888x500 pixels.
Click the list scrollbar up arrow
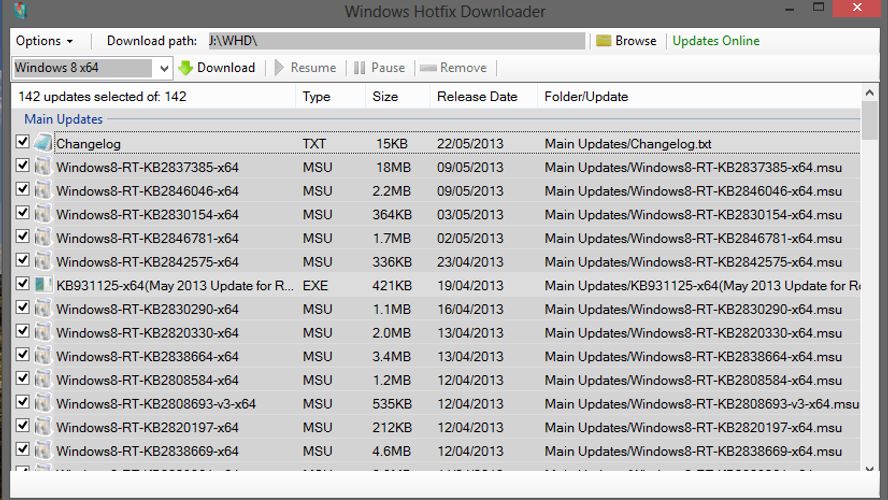pos(869,92)
